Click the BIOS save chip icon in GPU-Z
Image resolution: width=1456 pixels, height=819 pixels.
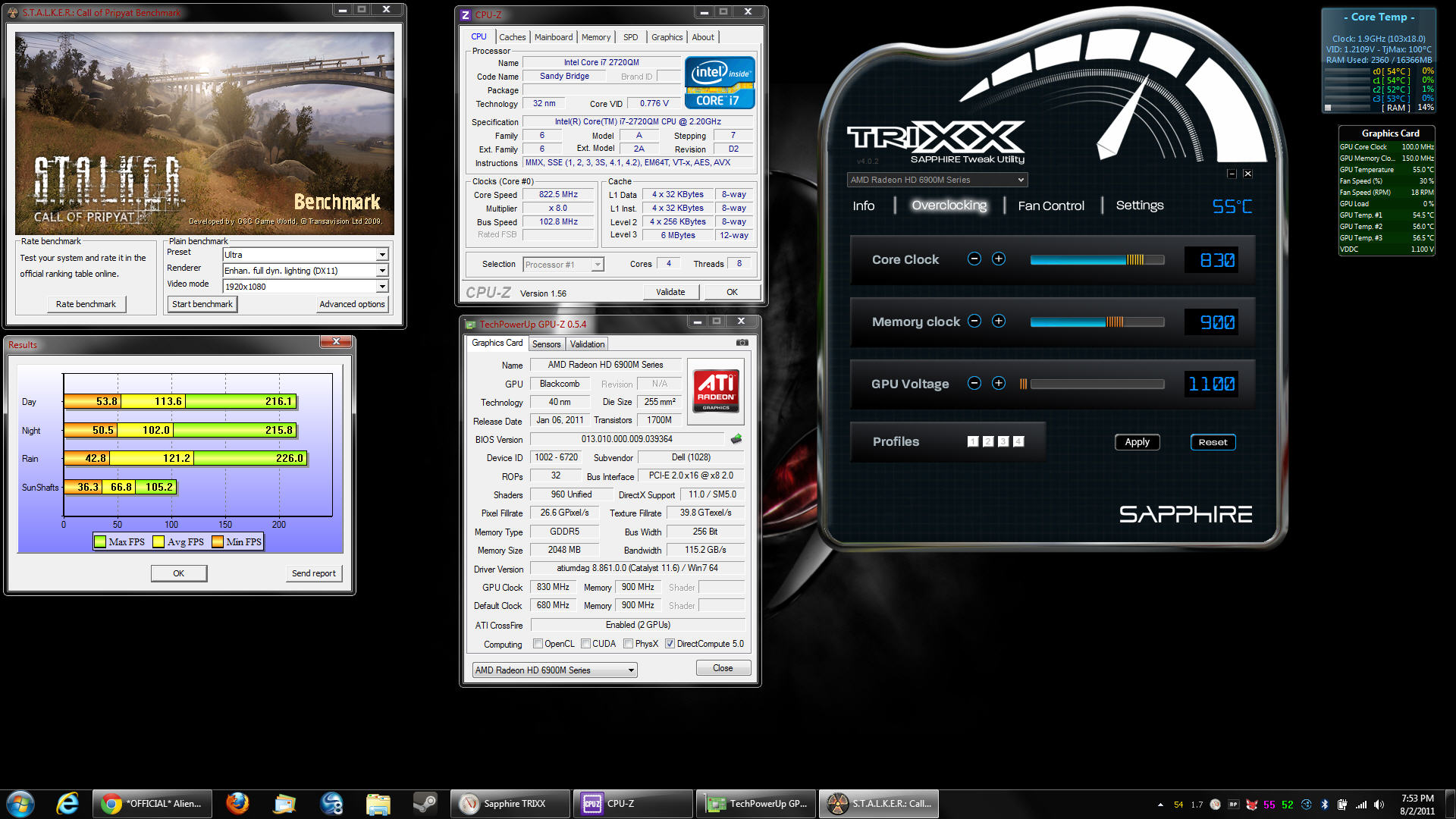736,439
